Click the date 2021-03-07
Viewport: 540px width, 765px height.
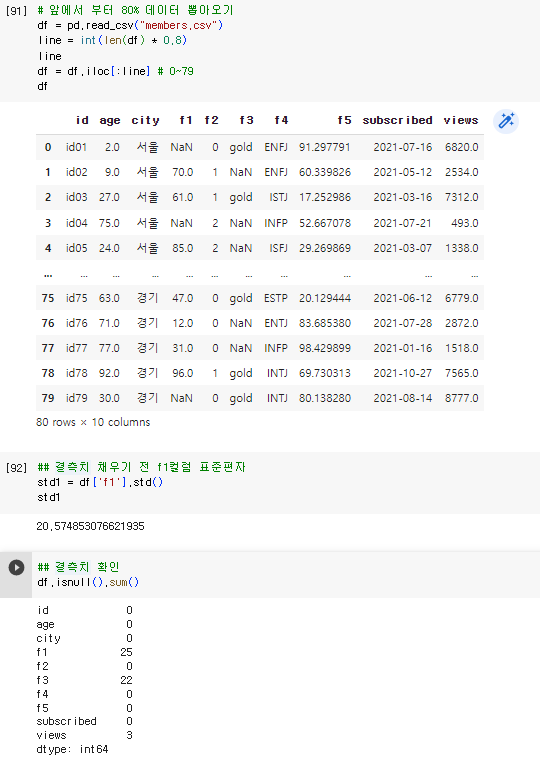coord(402,248)
